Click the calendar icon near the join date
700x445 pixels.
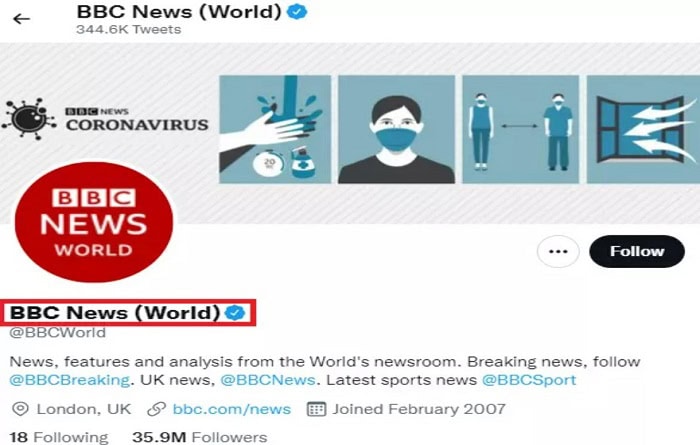point(316,409)
